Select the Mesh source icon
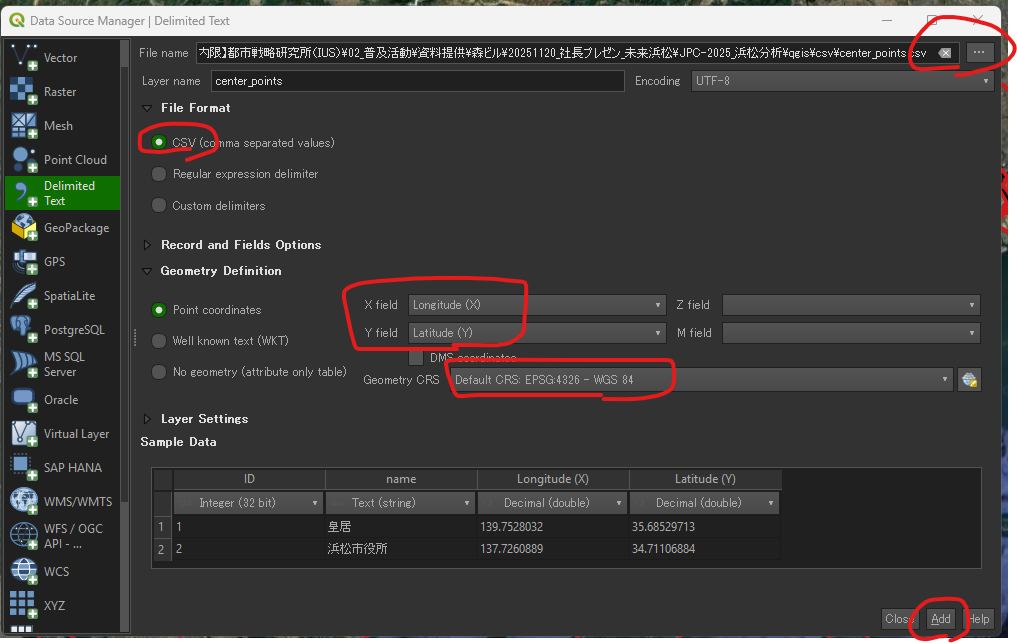Viewport: 1017px width, 643px height. pos(25,126)
